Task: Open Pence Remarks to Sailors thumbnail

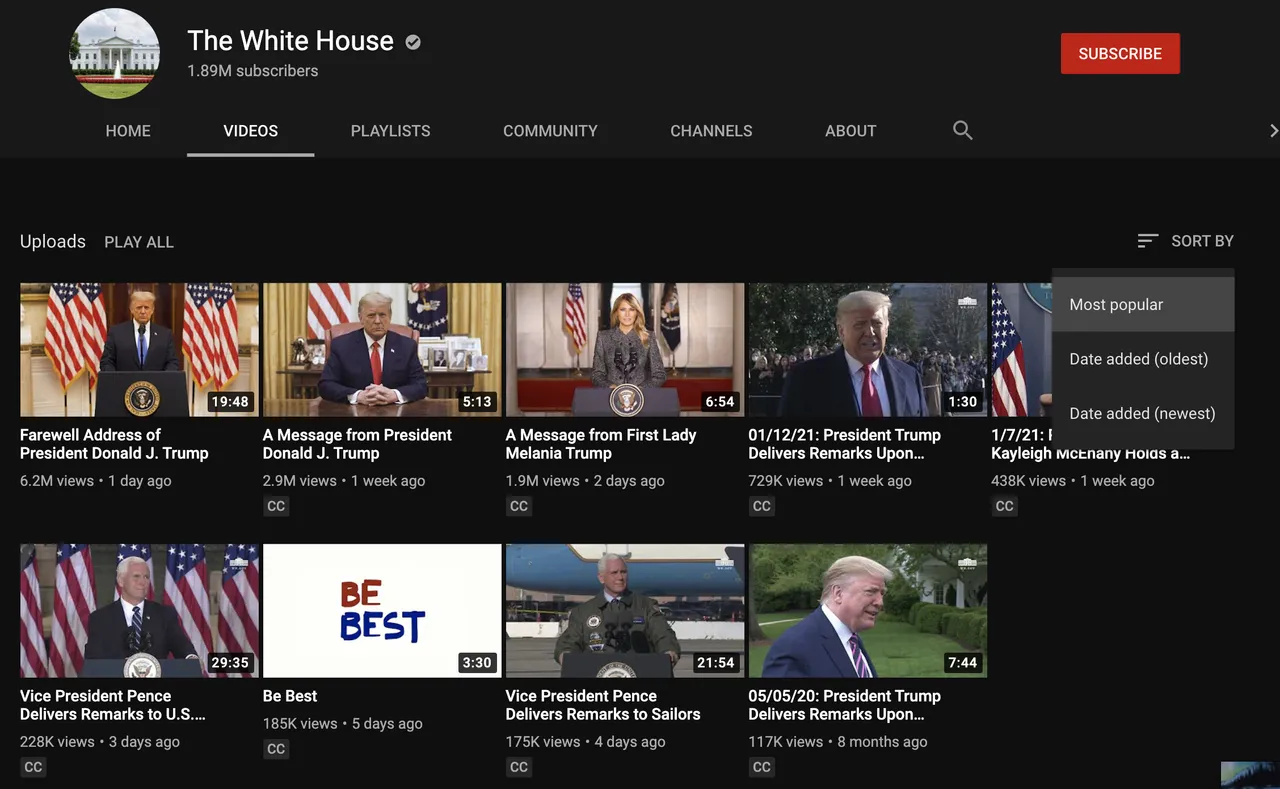Action: point(625,611)
